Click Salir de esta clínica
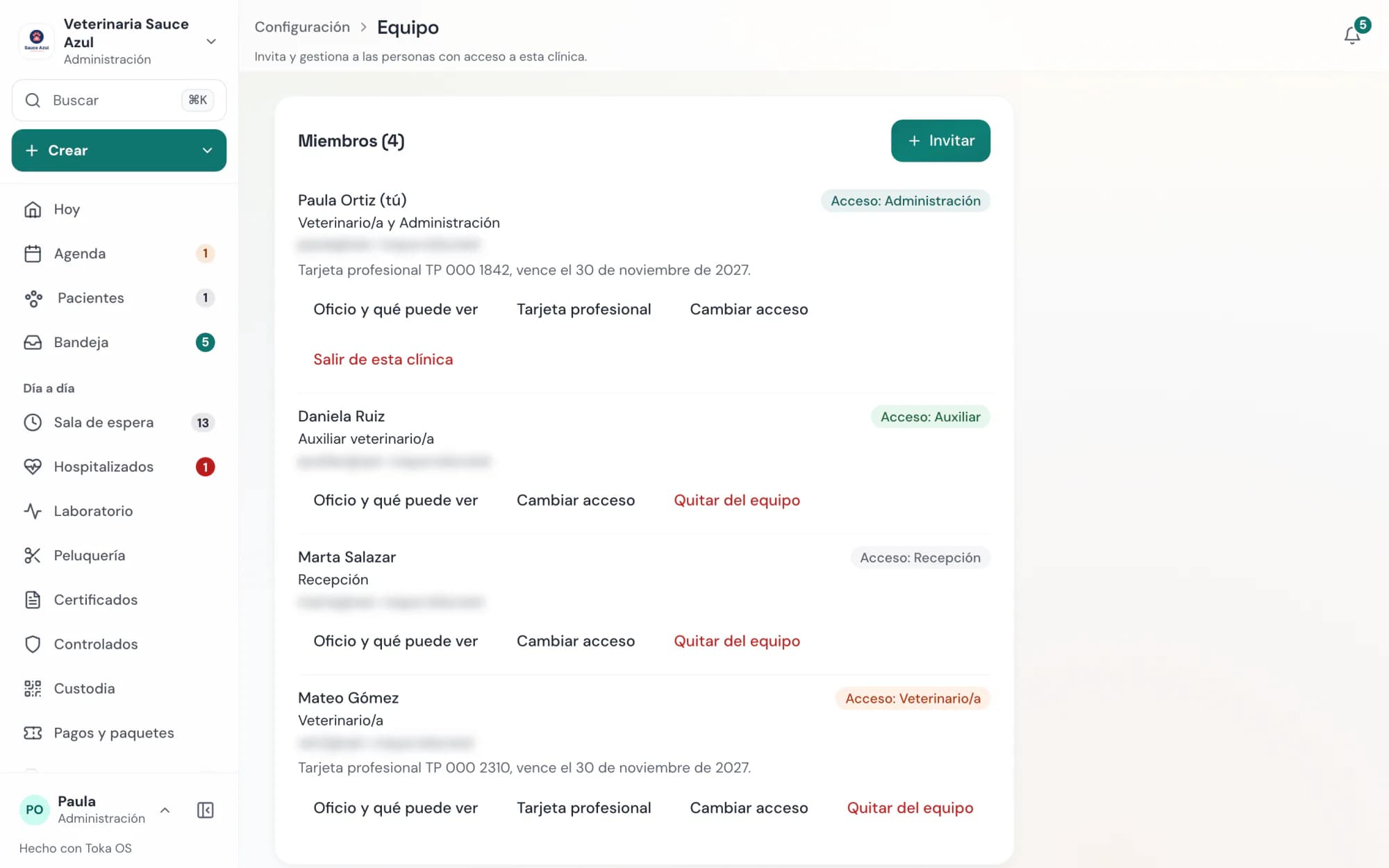Image resolution: width=1389 pixels, height=868 pixels. click(x=383, y=359)
